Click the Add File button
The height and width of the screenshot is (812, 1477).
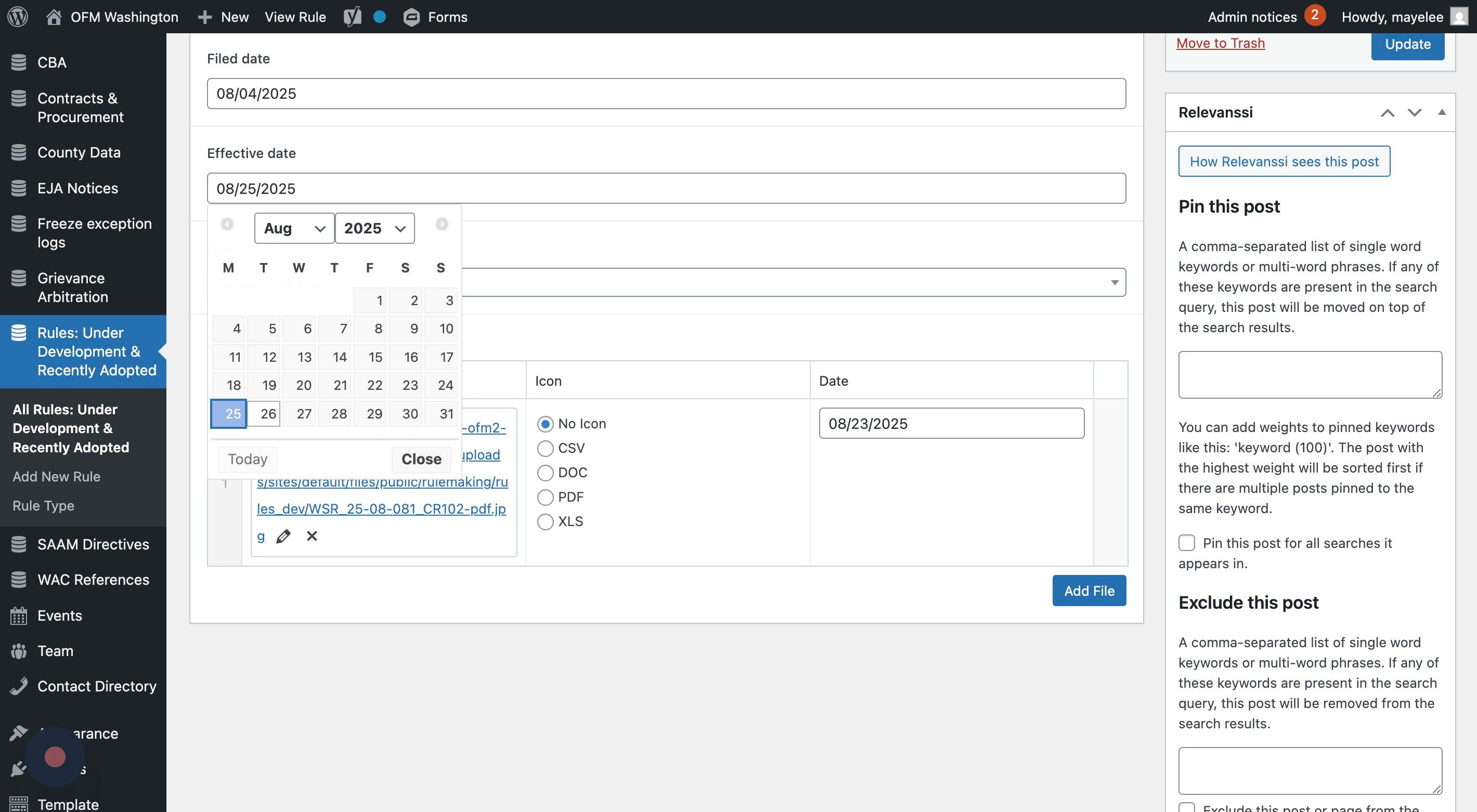tap(1089, 591)
